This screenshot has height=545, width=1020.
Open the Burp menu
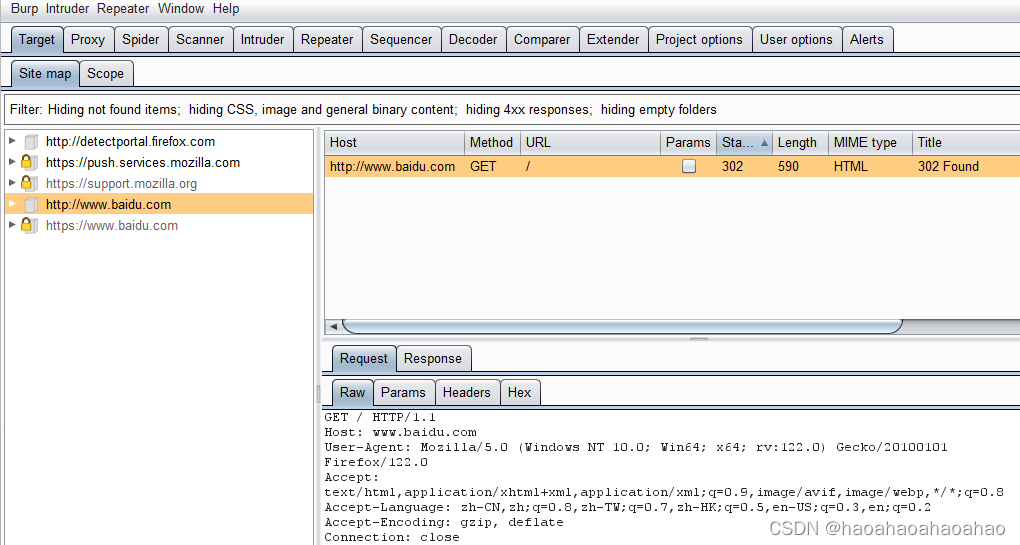coord(24,8)
